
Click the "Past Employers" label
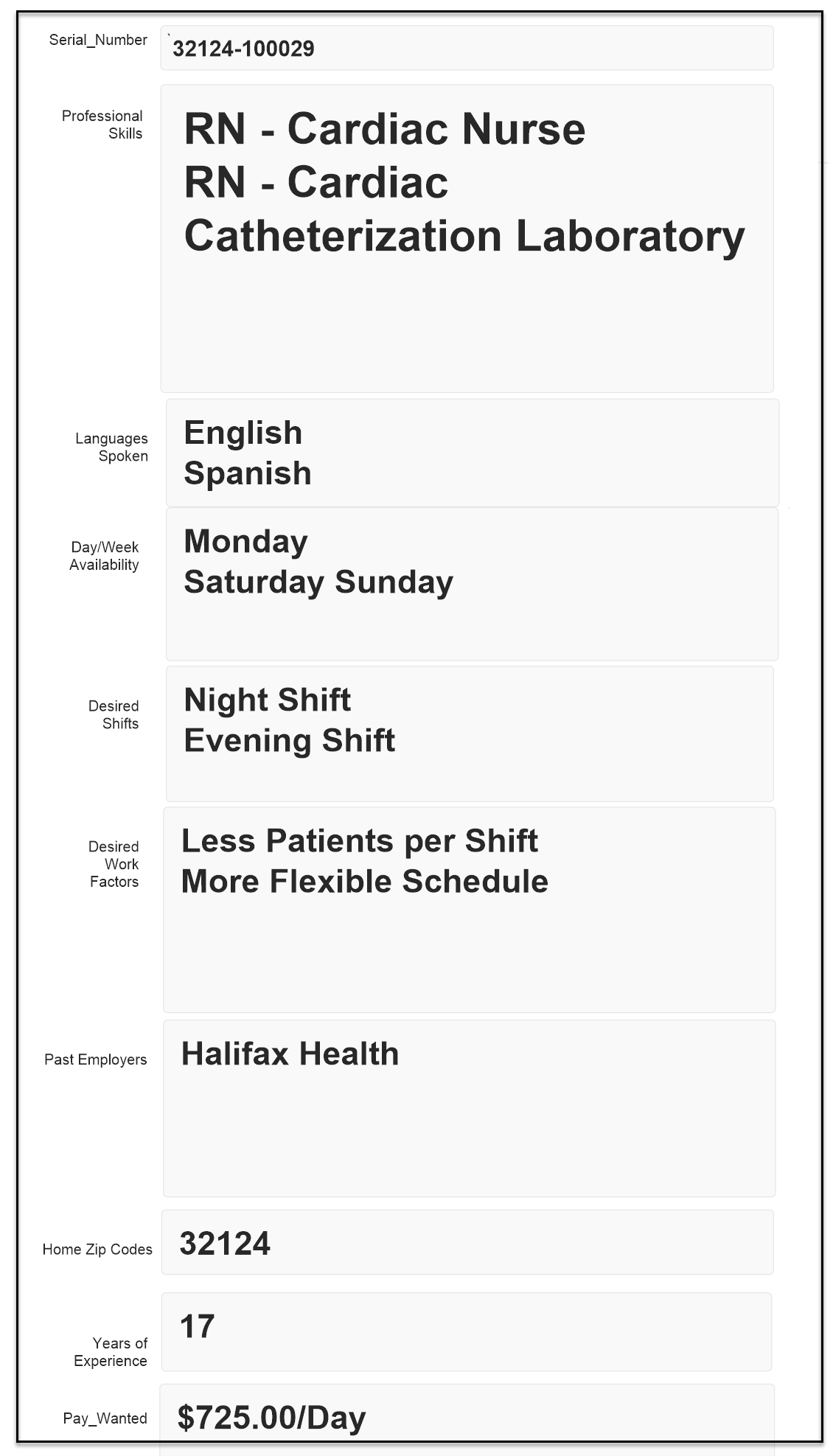pos(95,1059)
